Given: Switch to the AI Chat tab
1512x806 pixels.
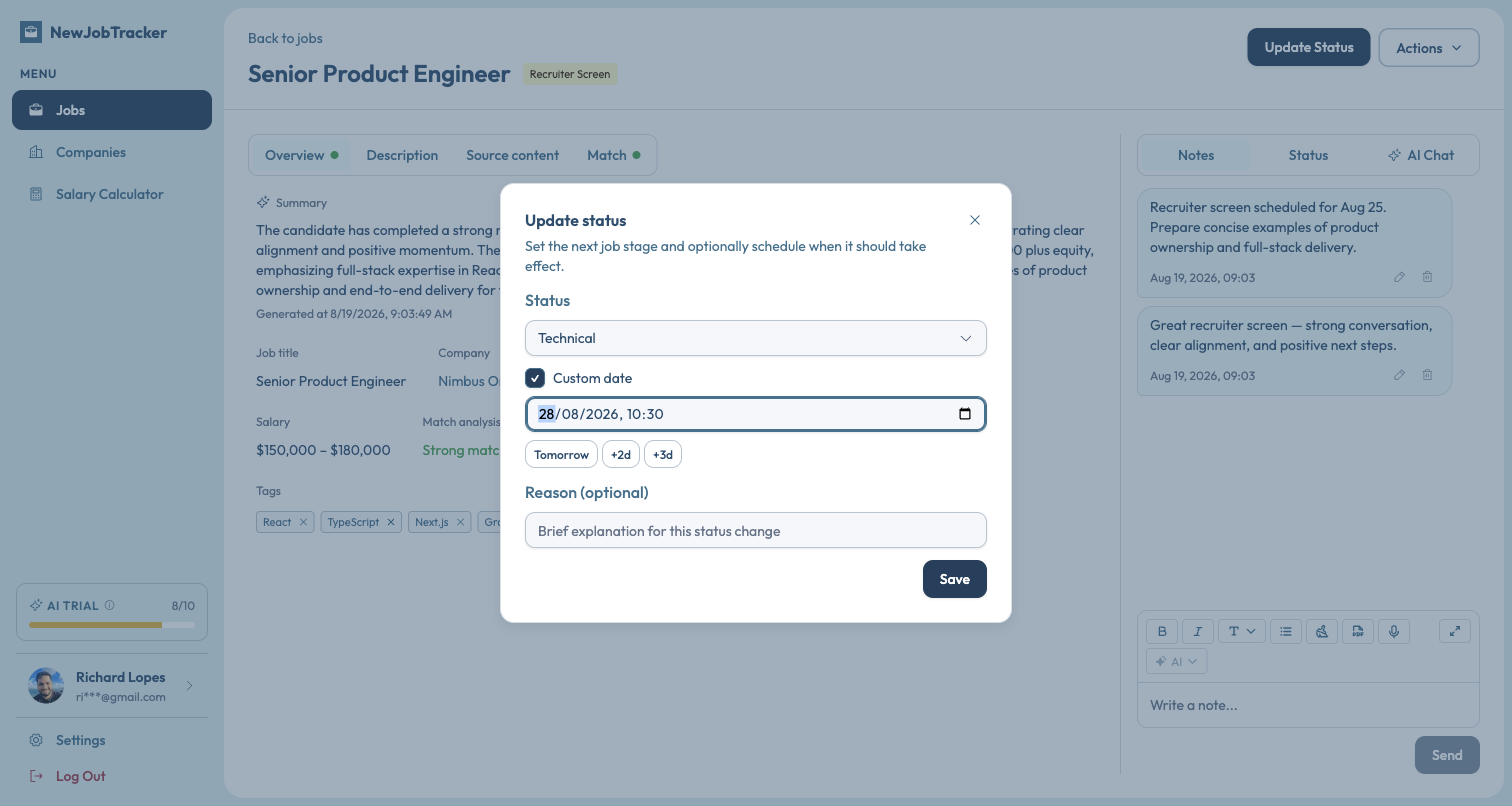Looking at the screenshot, I should point(1421,155).
